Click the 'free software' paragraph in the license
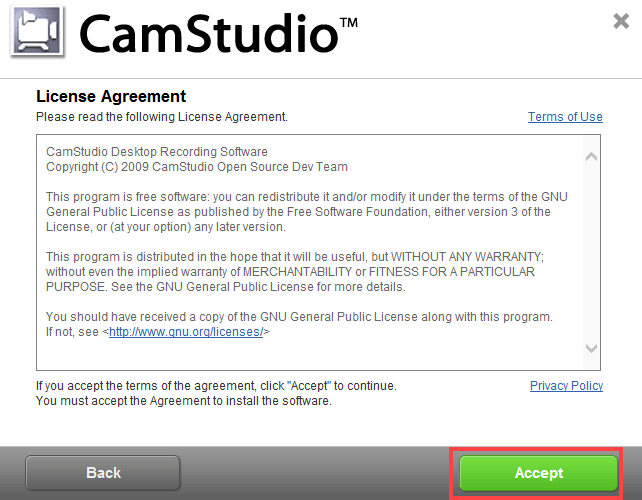The width and height of the screenshot is (642, 500). pyautogui.click(x=307, y=212)
